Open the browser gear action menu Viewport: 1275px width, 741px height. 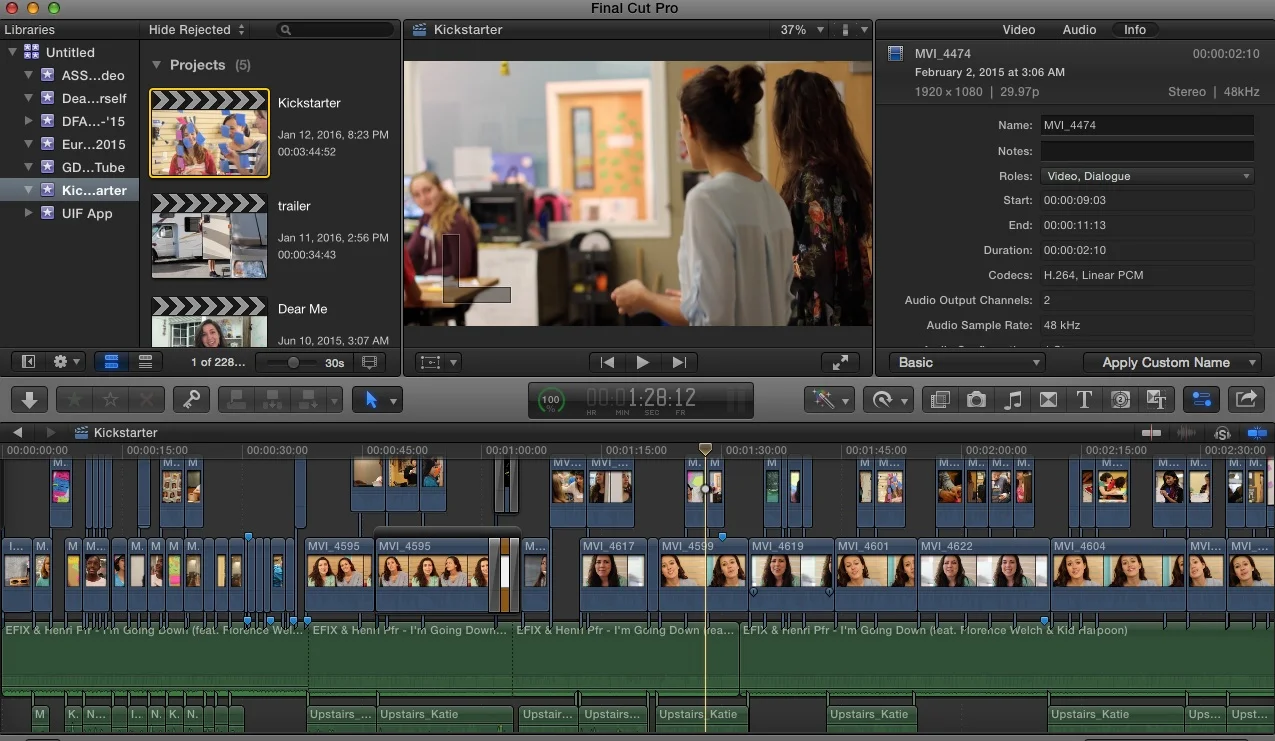point(66,362)
